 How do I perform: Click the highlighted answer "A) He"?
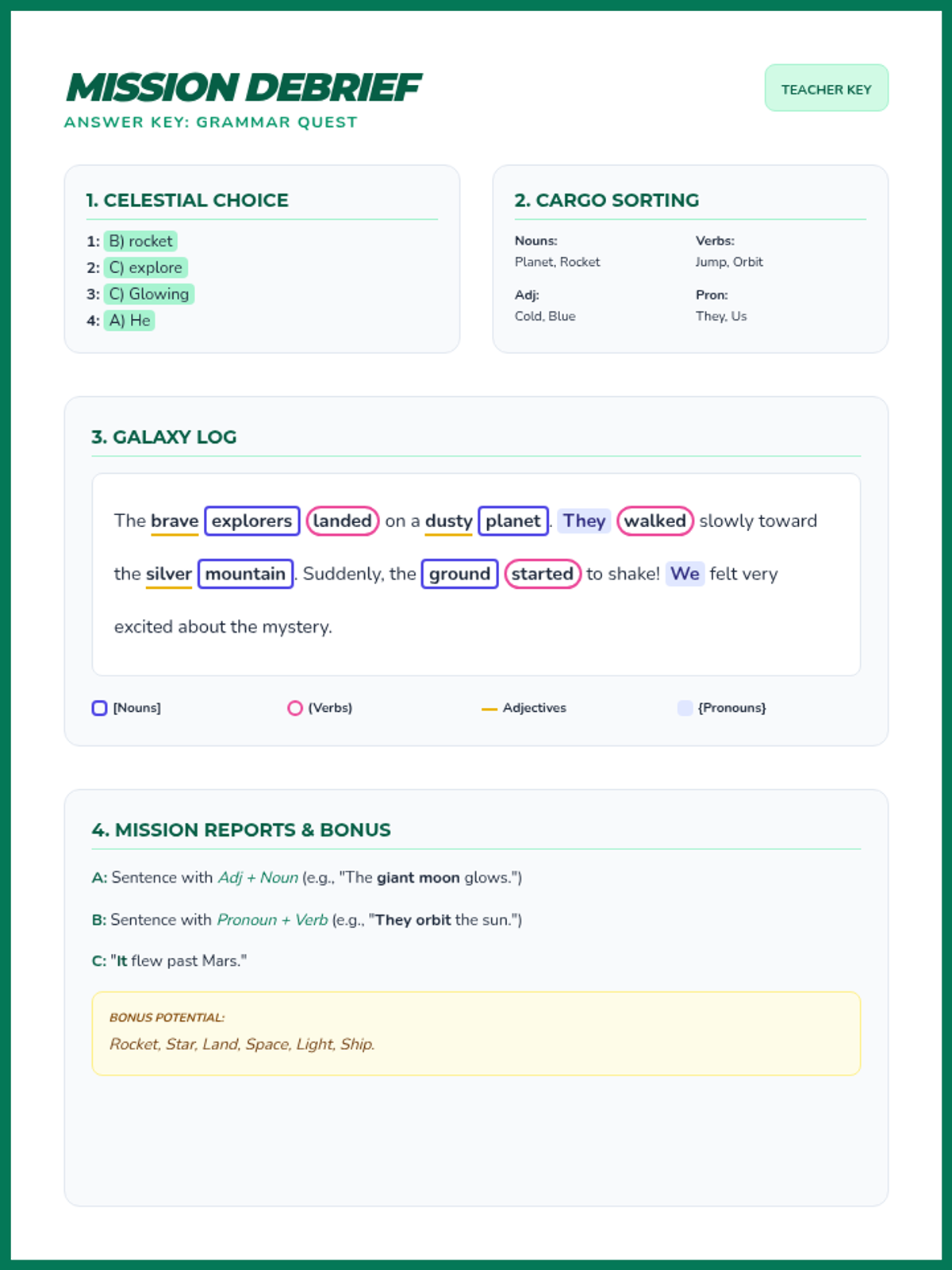(129, 321)
